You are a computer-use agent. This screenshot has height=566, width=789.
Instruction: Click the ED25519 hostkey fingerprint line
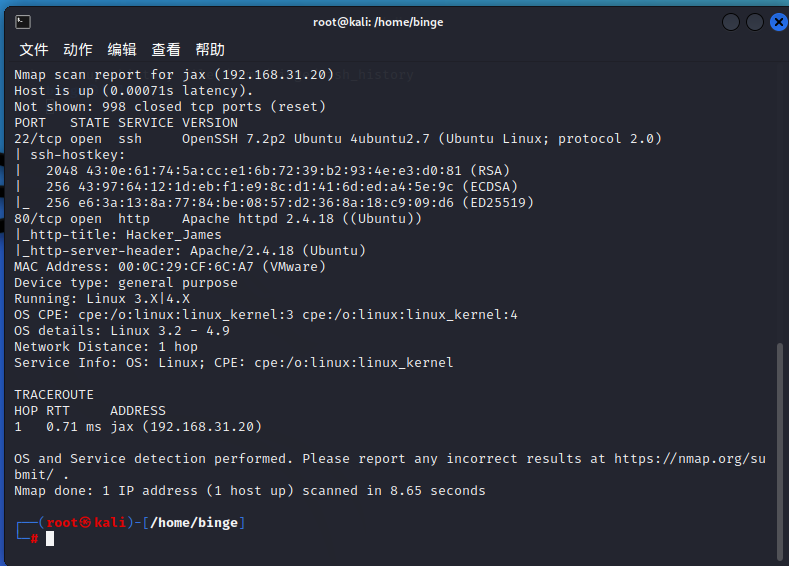click(274, 203)
